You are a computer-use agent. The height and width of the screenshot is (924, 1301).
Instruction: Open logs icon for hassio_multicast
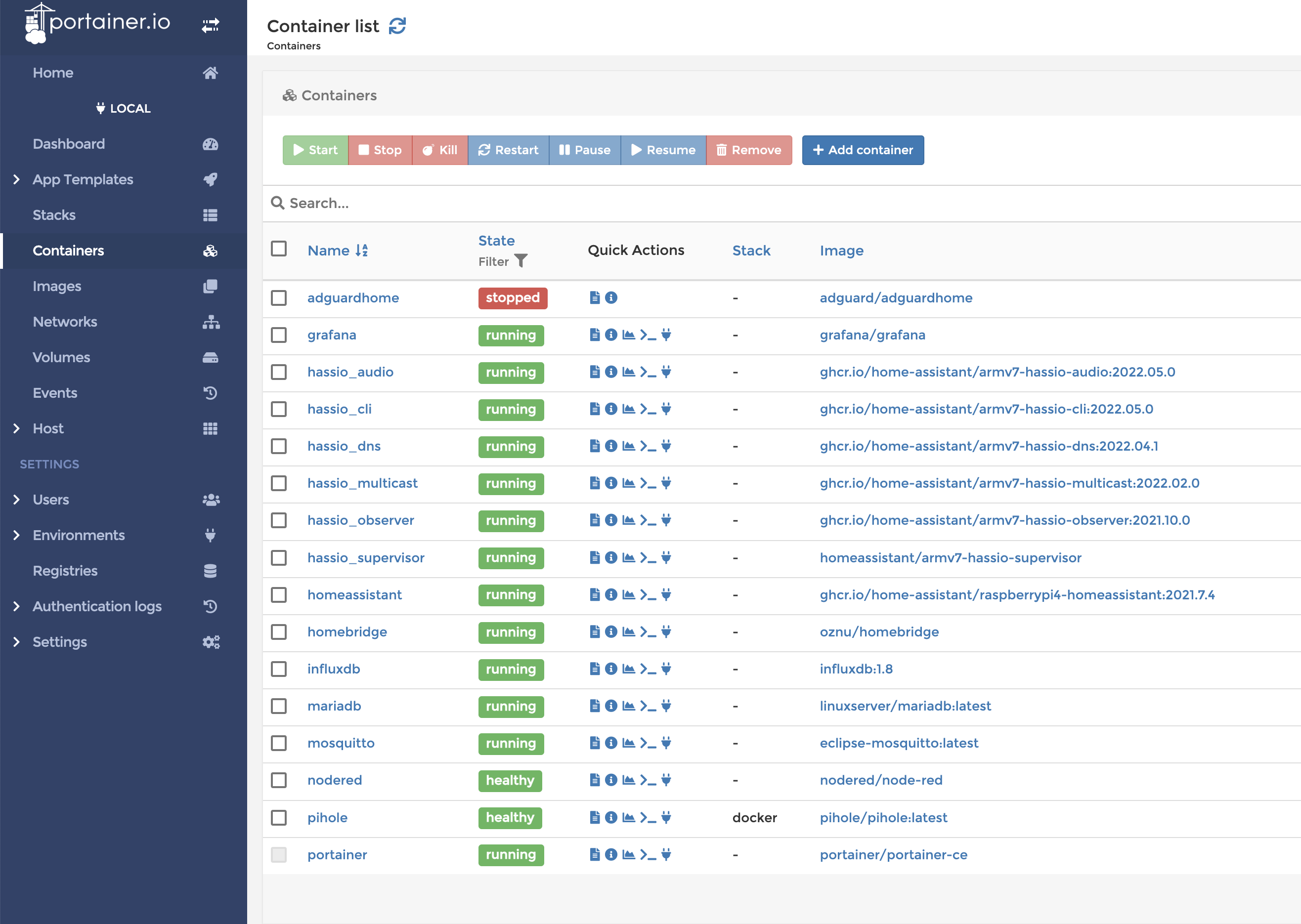595,483
